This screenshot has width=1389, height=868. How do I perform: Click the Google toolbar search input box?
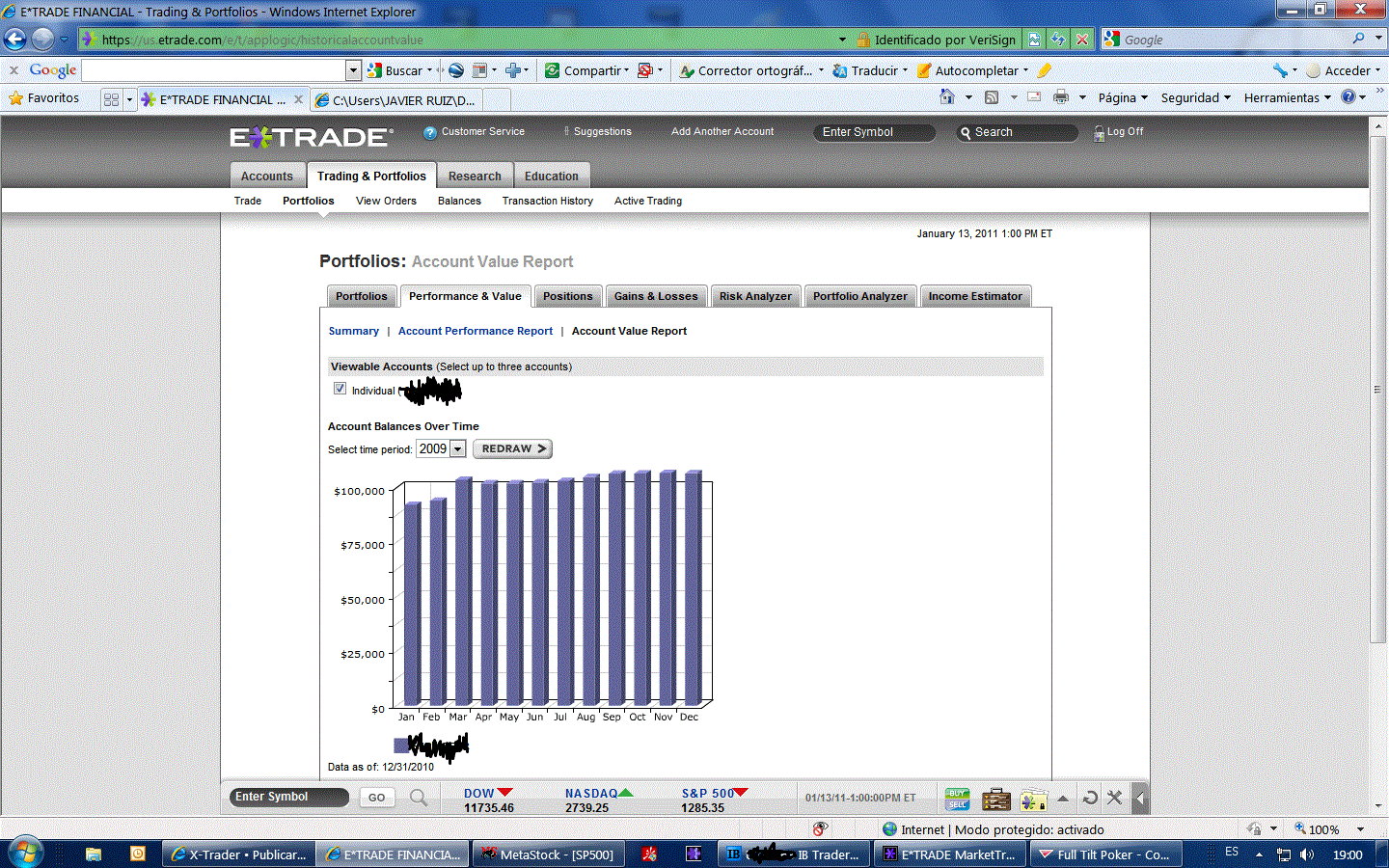[x=214, y=70]
